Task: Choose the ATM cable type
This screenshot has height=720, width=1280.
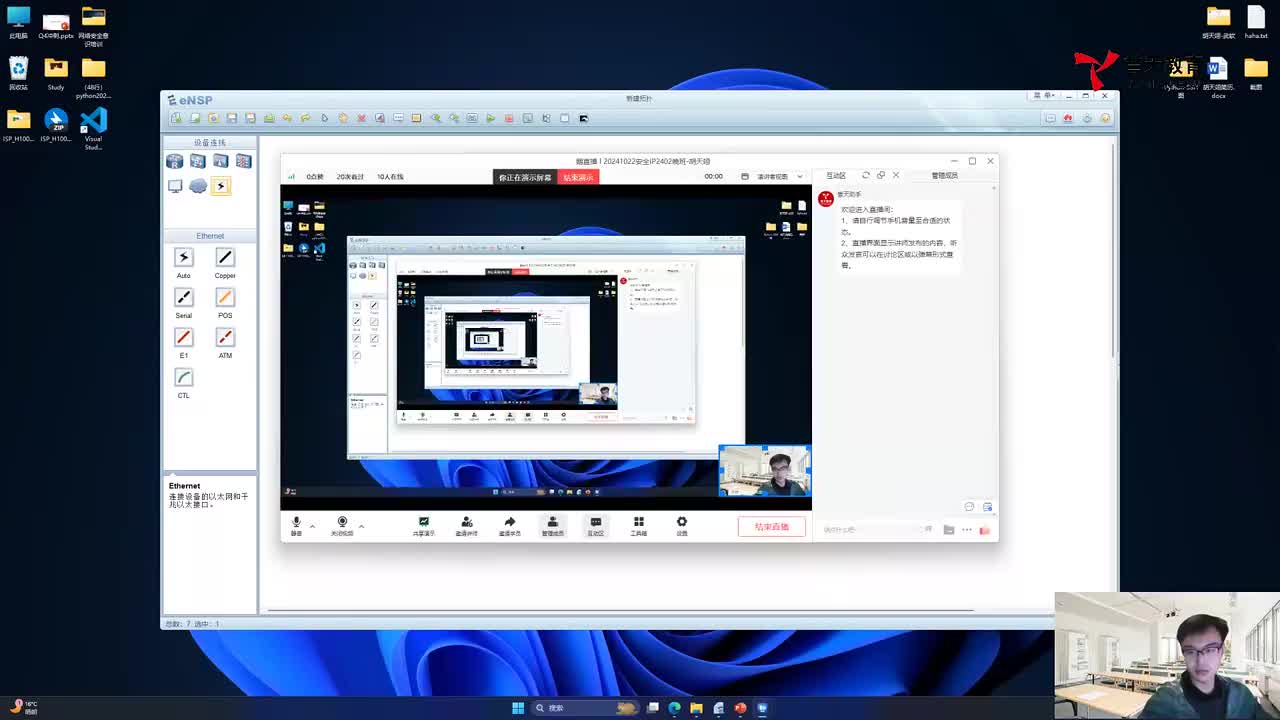Action: pyautogui.click(x=225, y=338)
